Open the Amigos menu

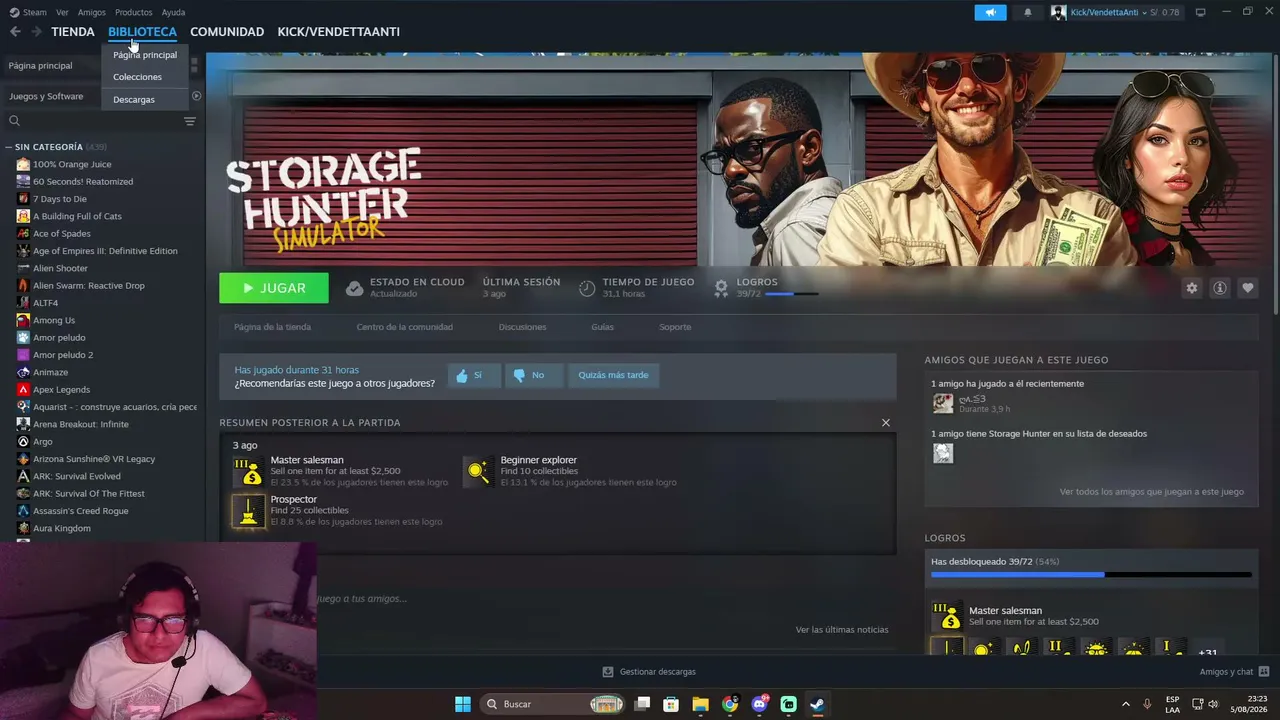(x=92, y=12)
